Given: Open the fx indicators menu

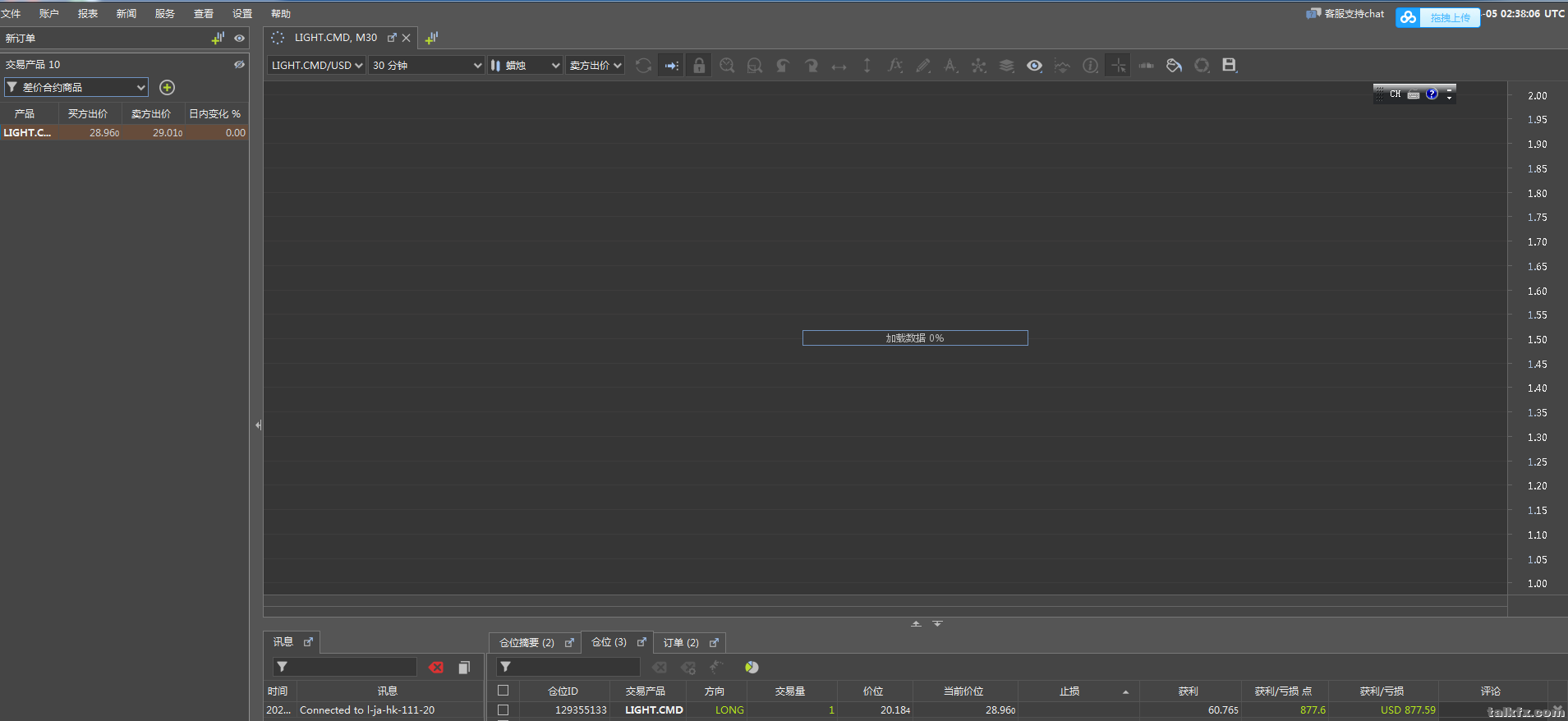Looking at the screenshot, I should [x=895, y=66].
